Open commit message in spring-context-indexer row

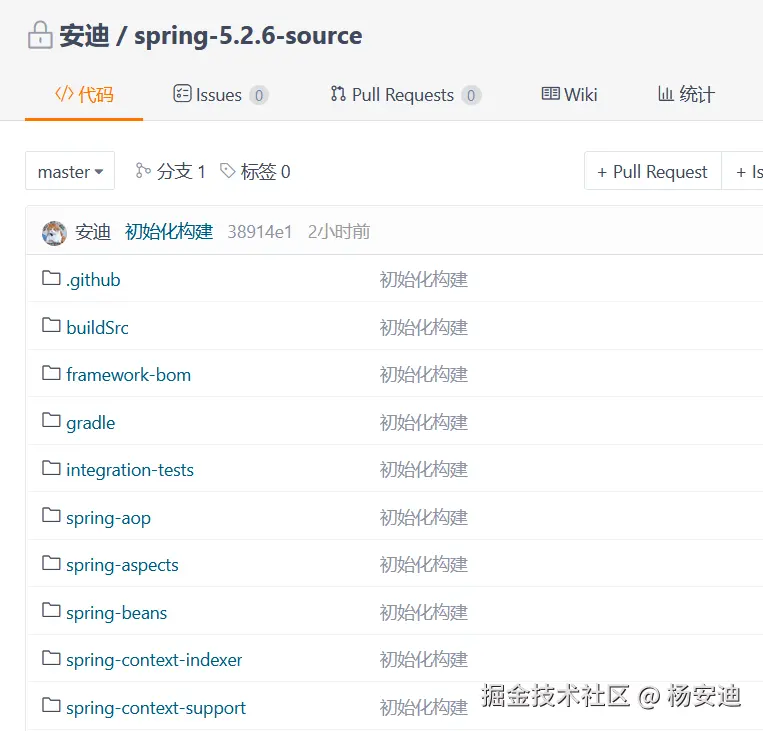coord(423,659)
